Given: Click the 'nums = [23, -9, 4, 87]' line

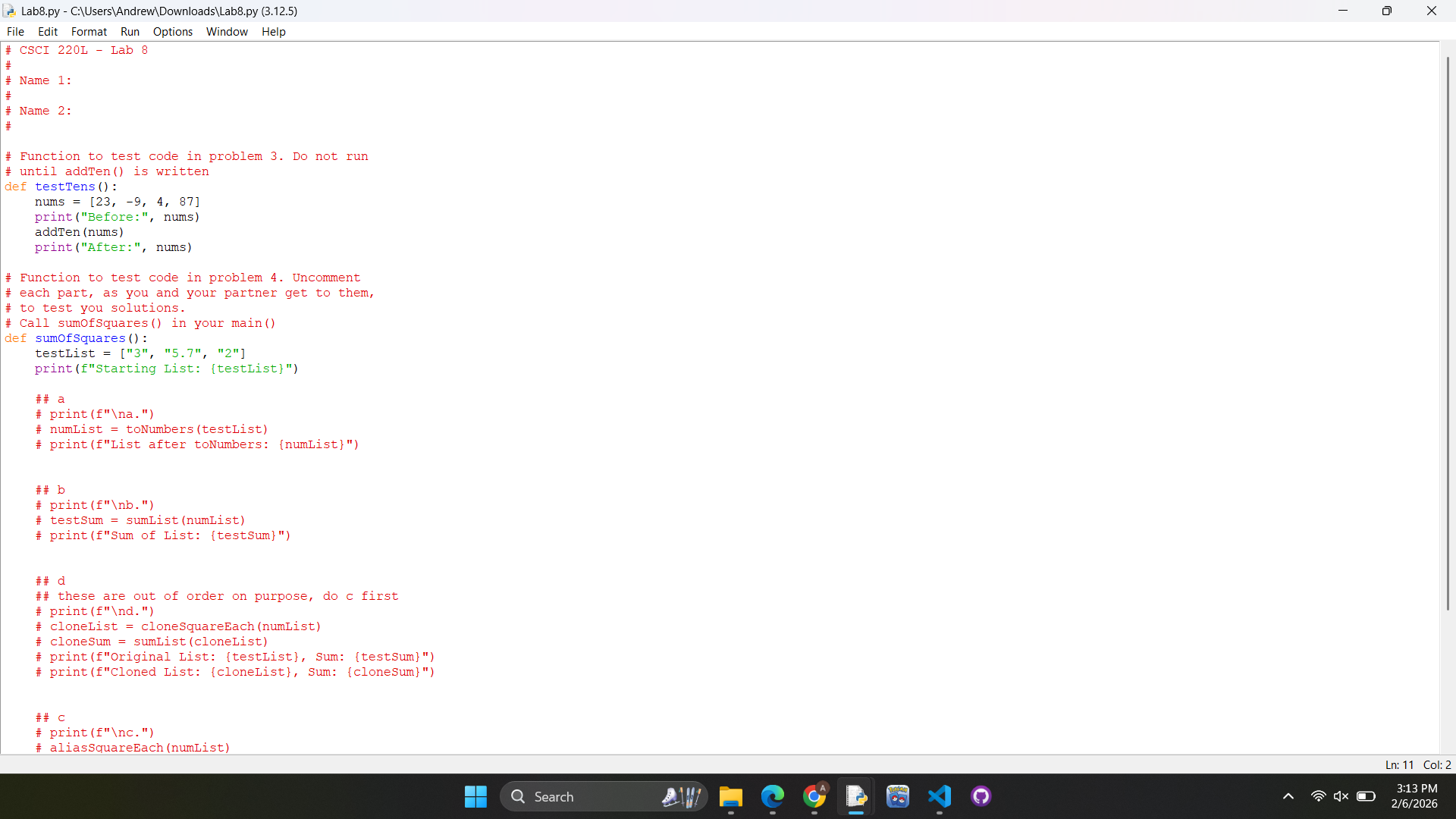Looking at the screenshot, I should pos(118,202).
